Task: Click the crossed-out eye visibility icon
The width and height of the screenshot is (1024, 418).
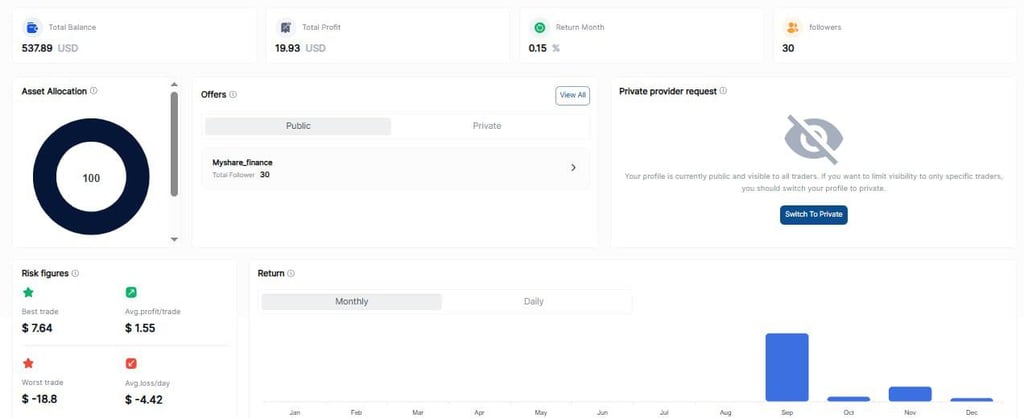Action: click(813, 139)
